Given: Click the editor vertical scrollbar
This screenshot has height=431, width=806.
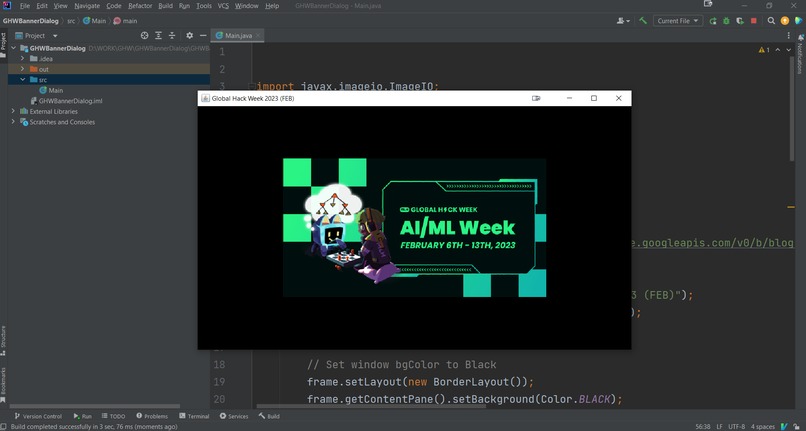Looking at the screenshot, I should click(791, 108).
